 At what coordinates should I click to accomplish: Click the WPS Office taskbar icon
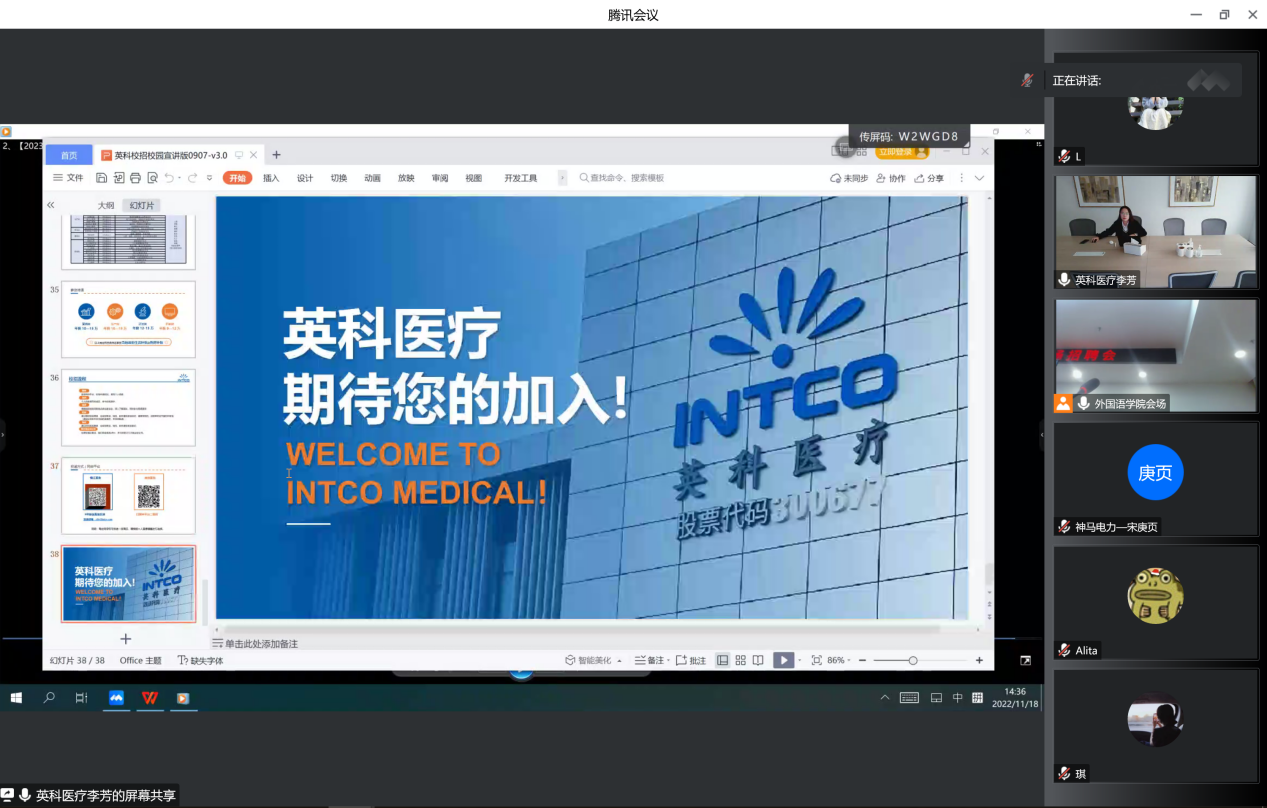149,698
